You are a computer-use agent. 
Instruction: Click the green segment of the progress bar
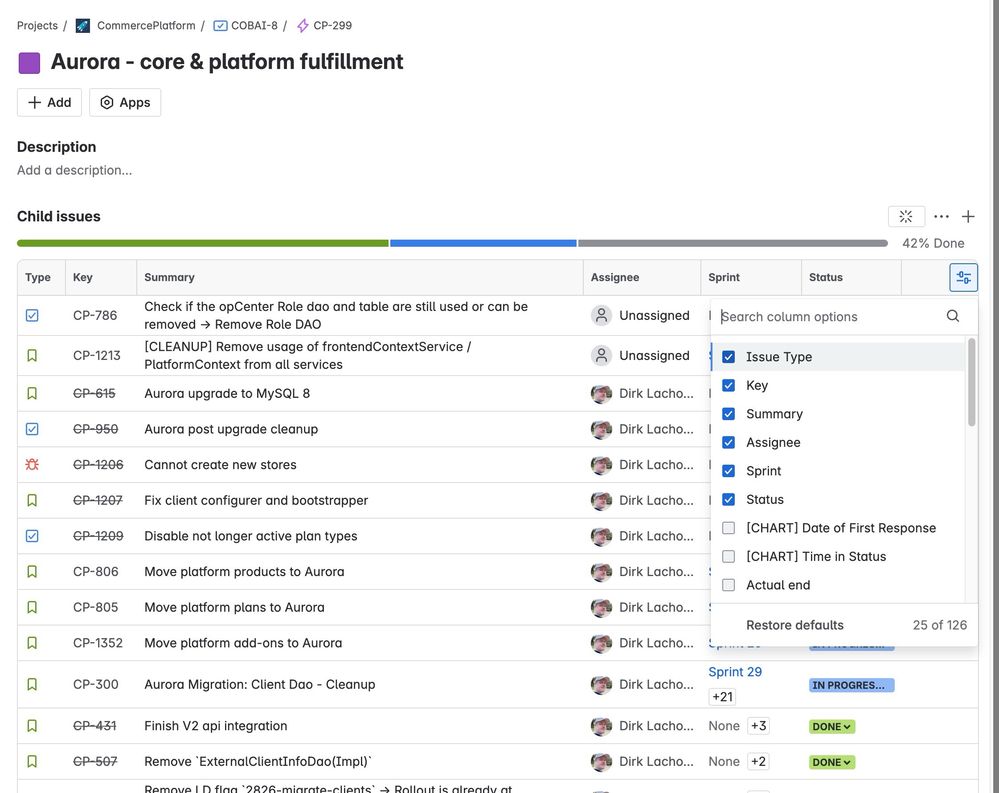[x=200, y=241]
